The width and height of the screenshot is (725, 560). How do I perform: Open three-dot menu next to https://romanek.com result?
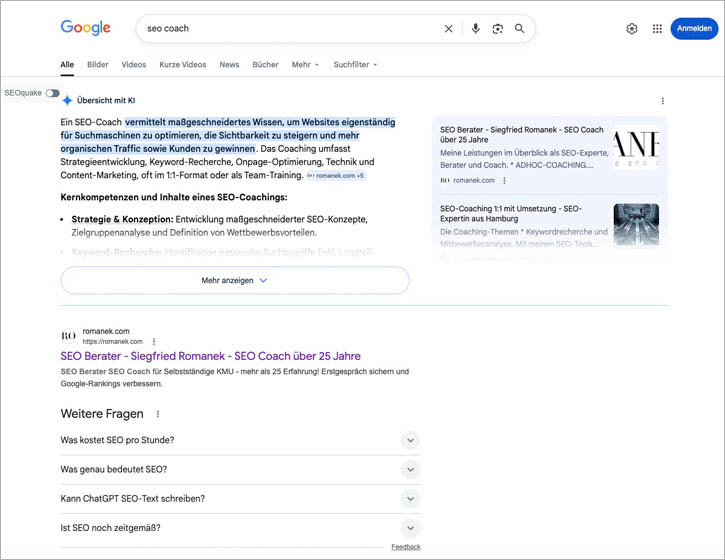click(x=154, y=341)
